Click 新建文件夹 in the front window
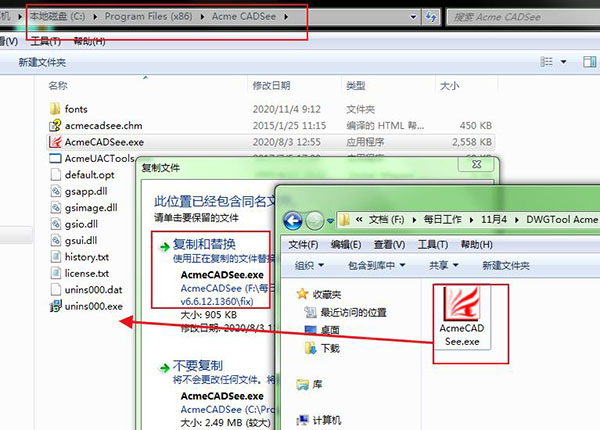The width and height of the screenshot is (600, 430). pos(506,265)
